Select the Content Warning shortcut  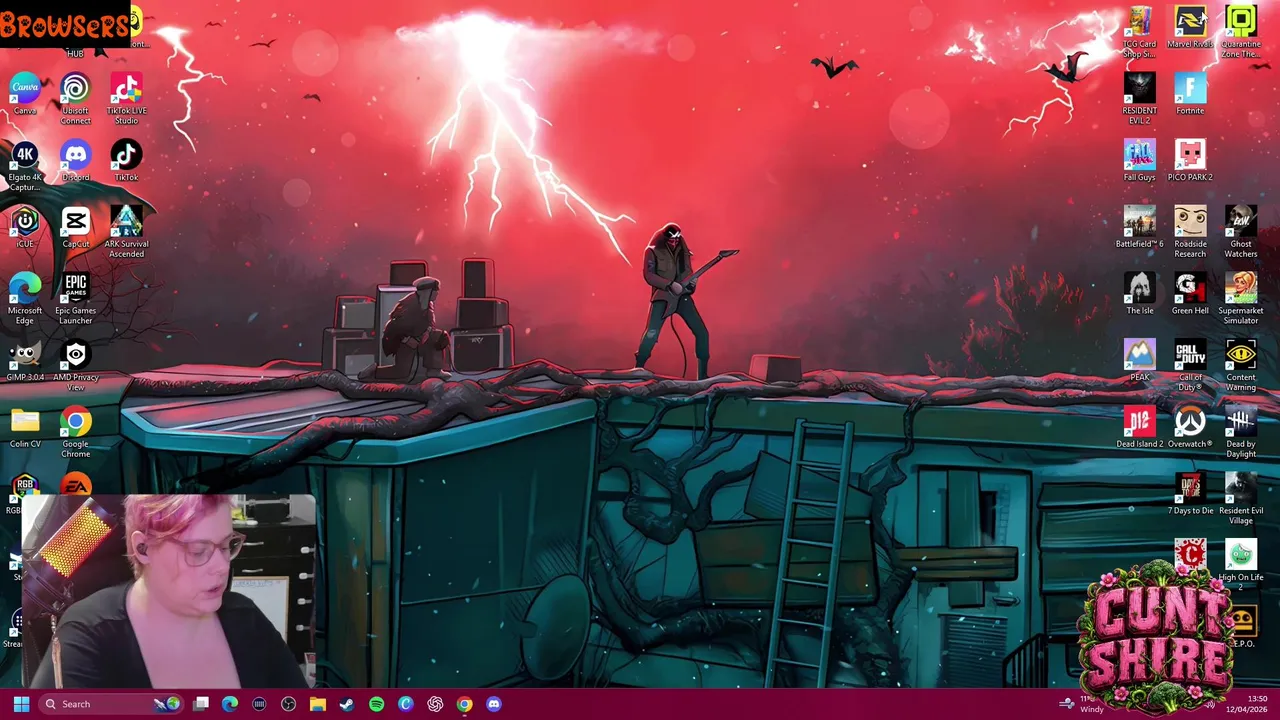(1241, 365)
